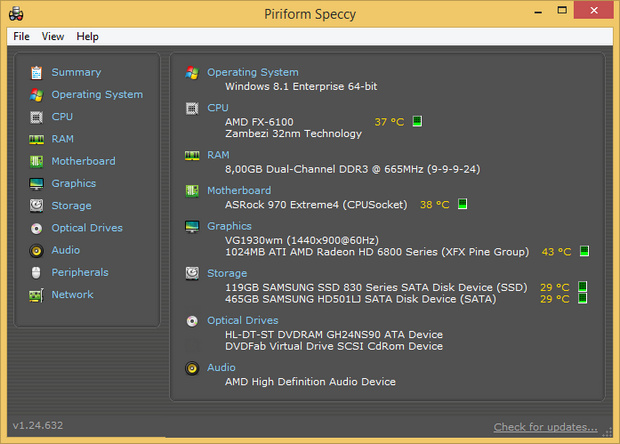Click the 38 °C motherboard temperature value
Image resolution: width=620 pixels, height=444 pixels.
435,204
